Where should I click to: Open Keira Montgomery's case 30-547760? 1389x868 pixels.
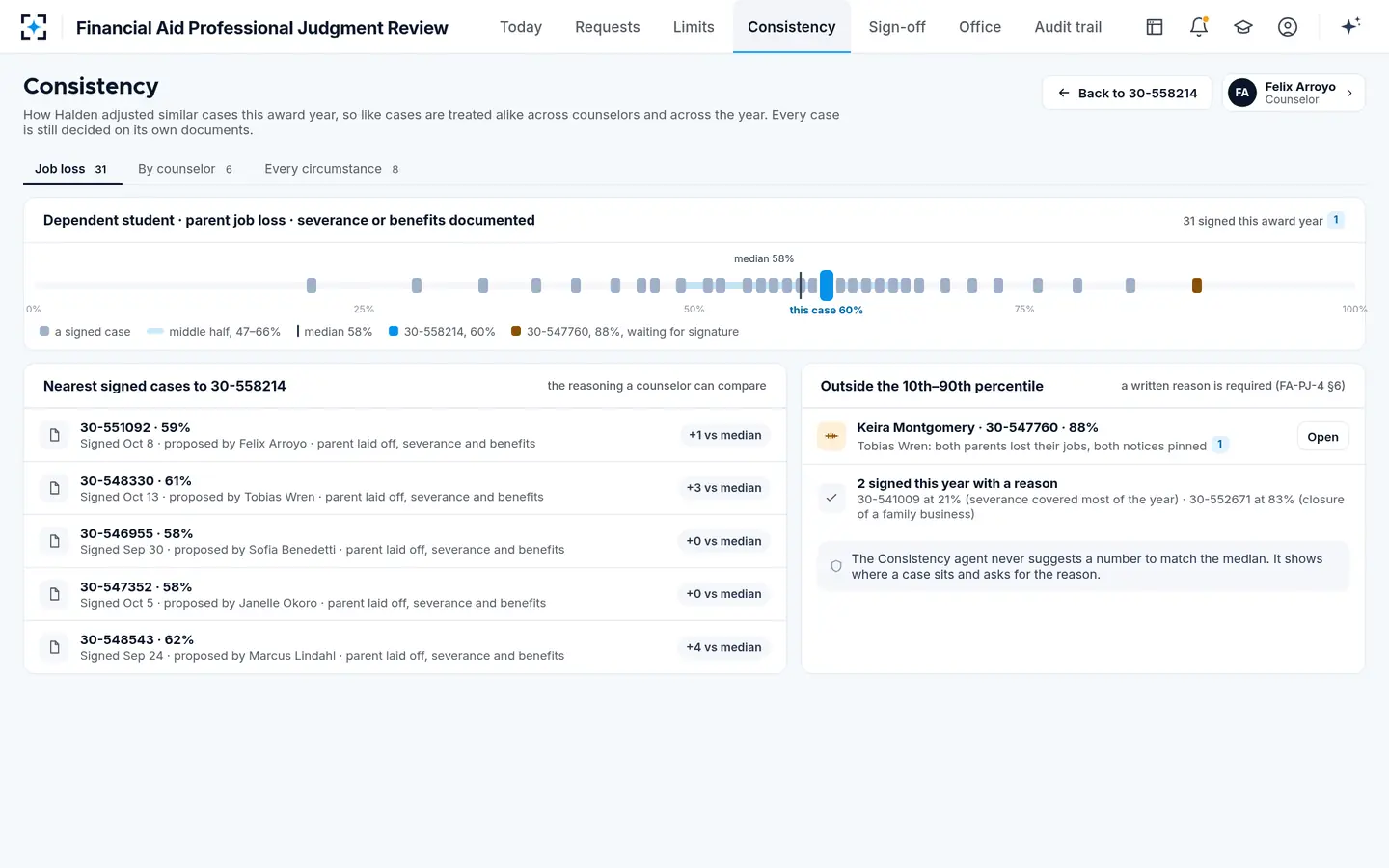tap(1322, 437)
